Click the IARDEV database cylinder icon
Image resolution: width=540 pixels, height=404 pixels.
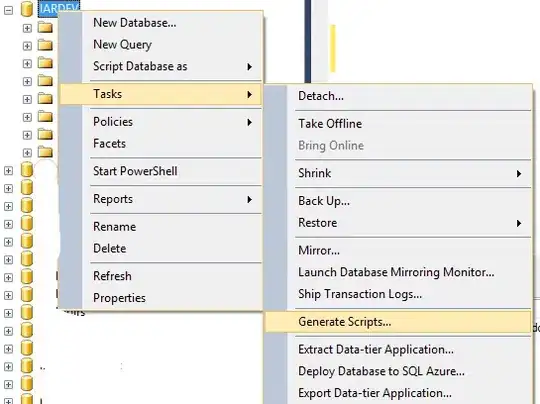click(x=27, y=9)
